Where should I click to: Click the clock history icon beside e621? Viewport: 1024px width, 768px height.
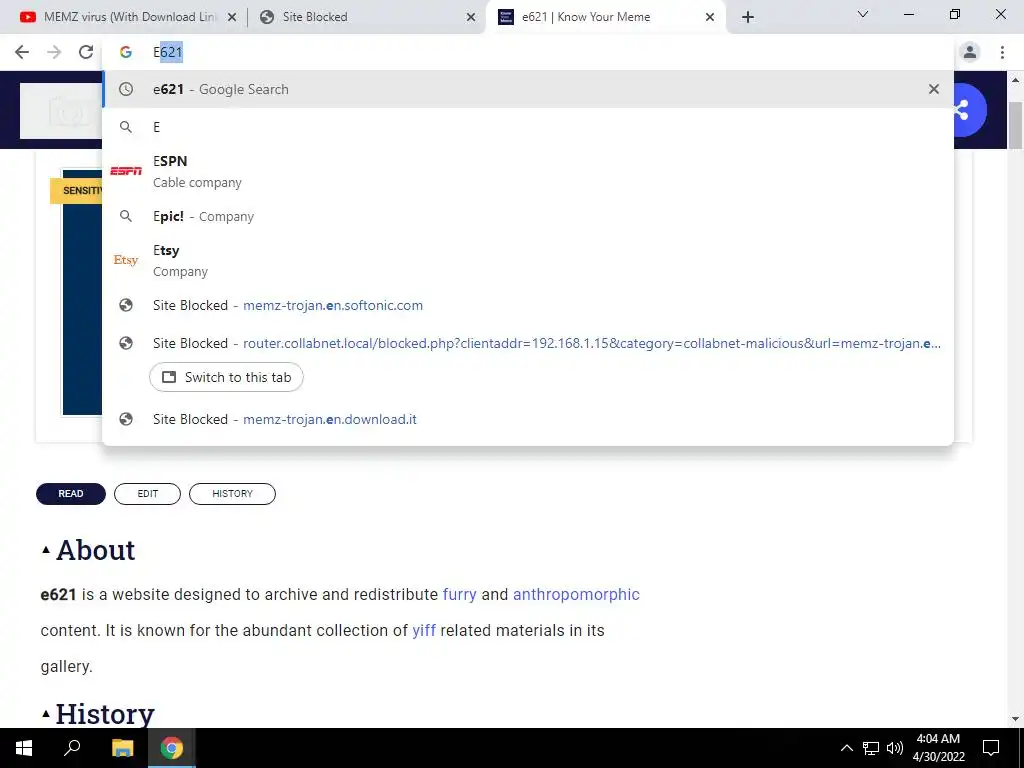tap(126, 89)
